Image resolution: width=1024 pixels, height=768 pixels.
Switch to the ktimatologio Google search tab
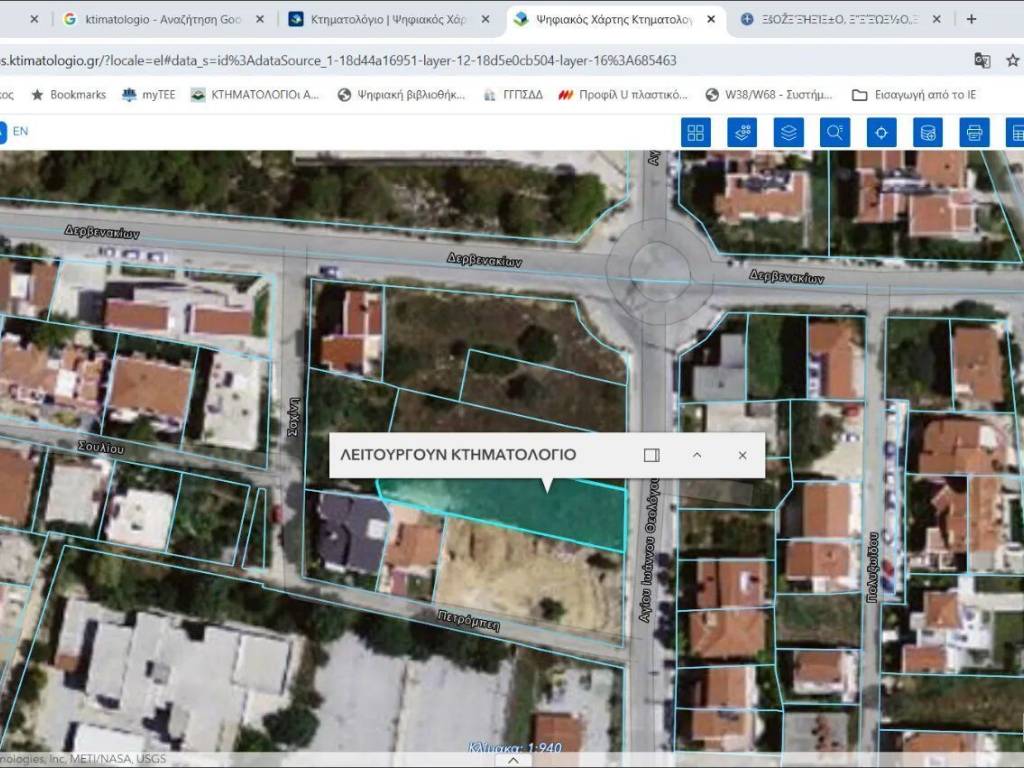[162, 19]
